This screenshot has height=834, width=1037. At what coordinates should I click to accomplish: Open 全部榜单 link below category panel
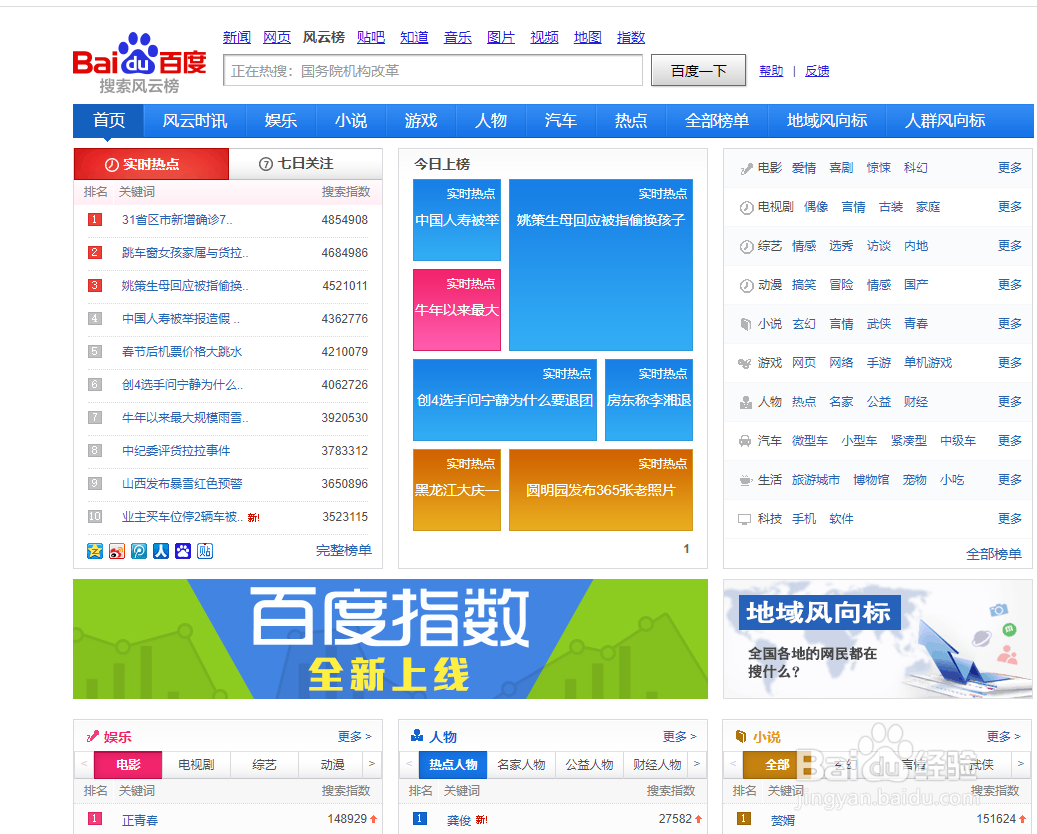993,554
